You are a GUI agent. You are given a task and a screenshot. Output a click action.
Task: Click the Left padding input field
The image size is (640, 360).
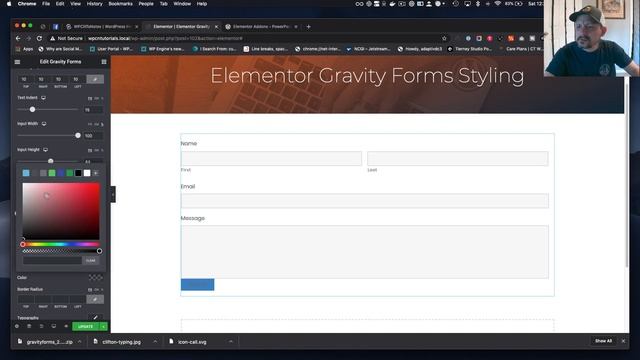(77, 79)
